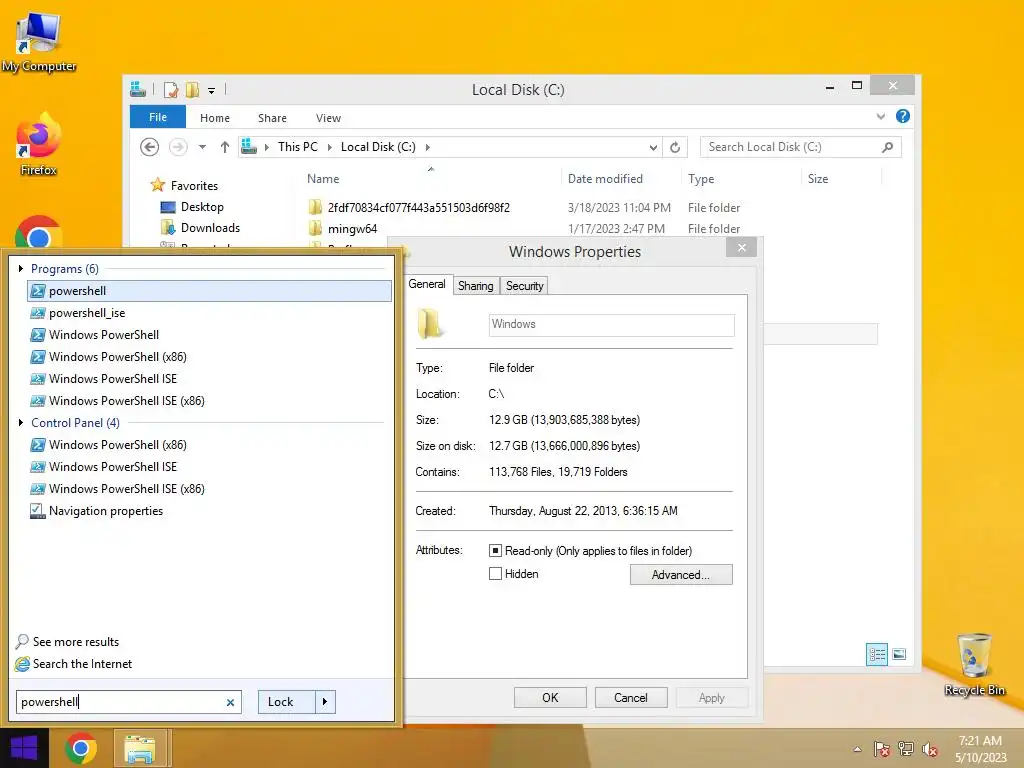Clear the powershell search text X
Viewport: 1024px width, 768px height.
point(230,703)
